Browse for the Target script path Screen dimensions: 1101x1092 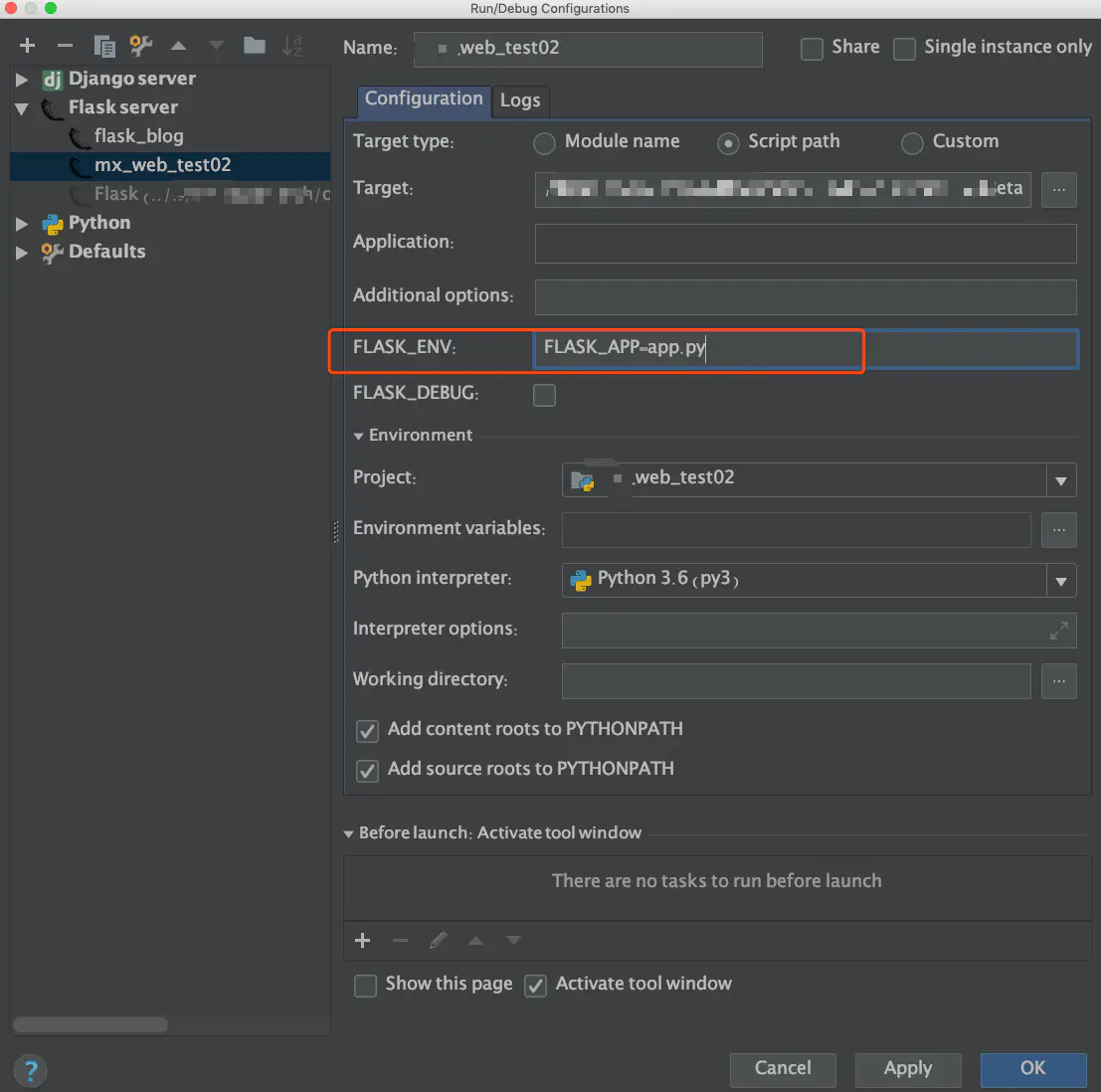(x=1058, y=190)
